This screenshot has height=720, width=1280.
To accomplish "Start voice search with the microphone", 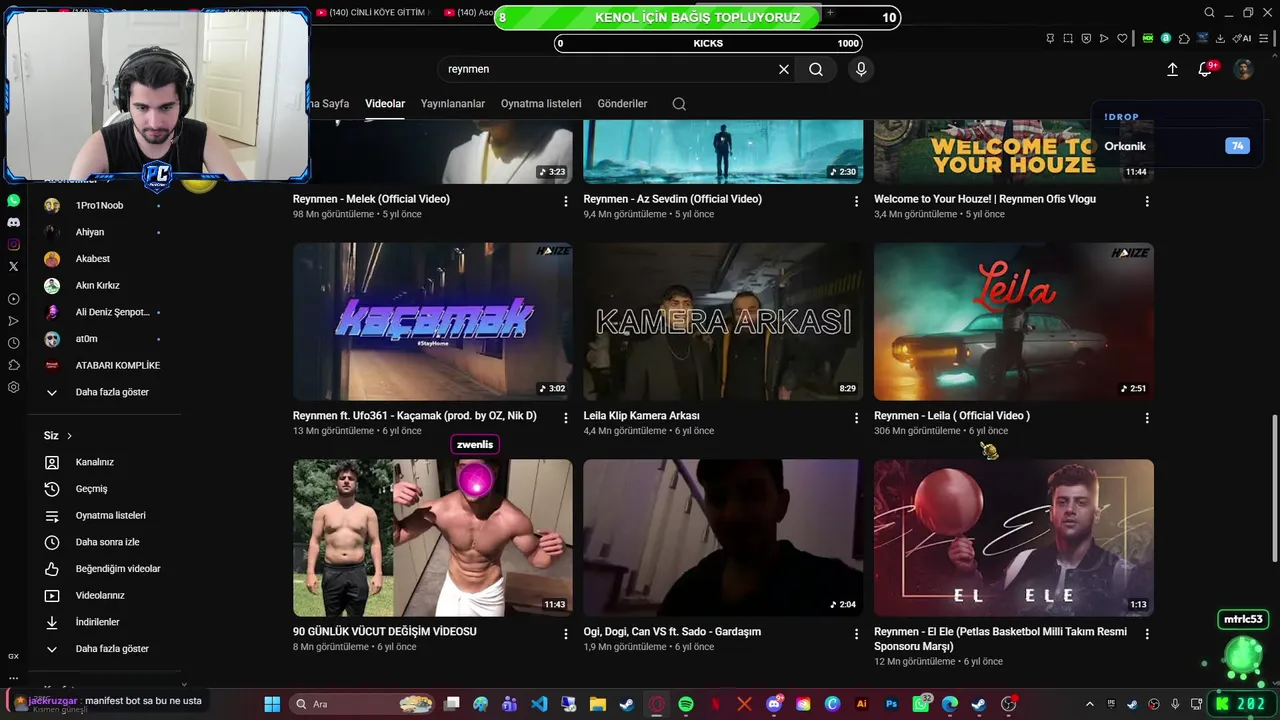I will 861,69.
